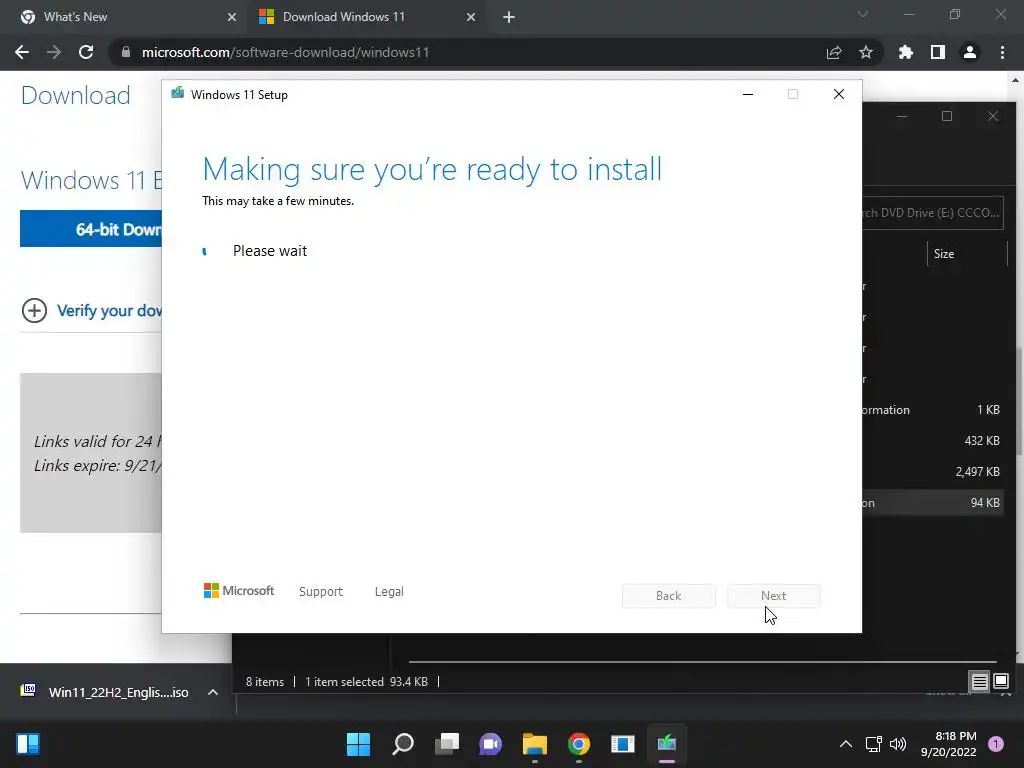Open network status in system tray
1024x768 pixels.
click(x=873, y=744)
